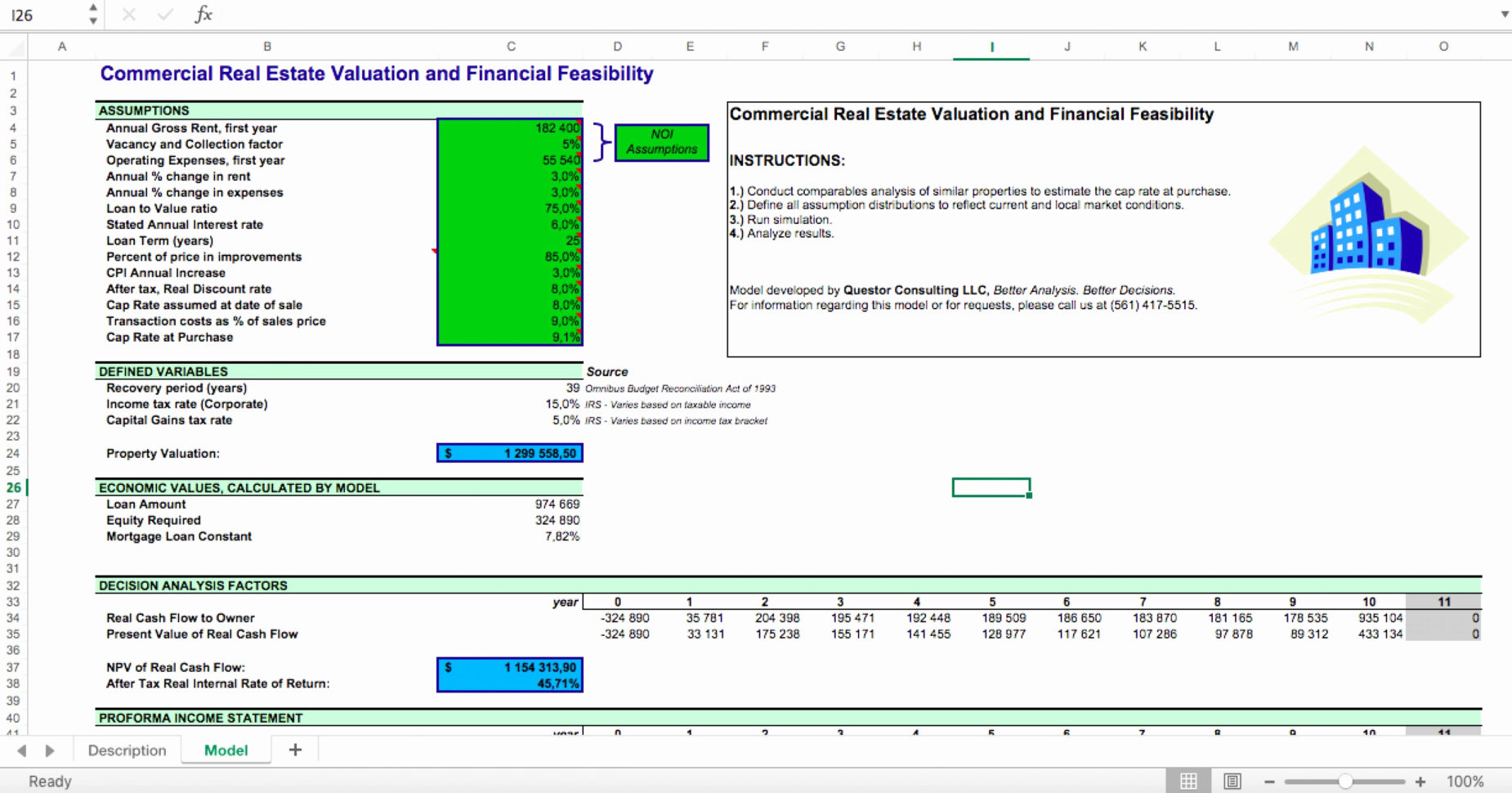
Task: Click the Enter checkmark in the formula bar
Action: 164,14
